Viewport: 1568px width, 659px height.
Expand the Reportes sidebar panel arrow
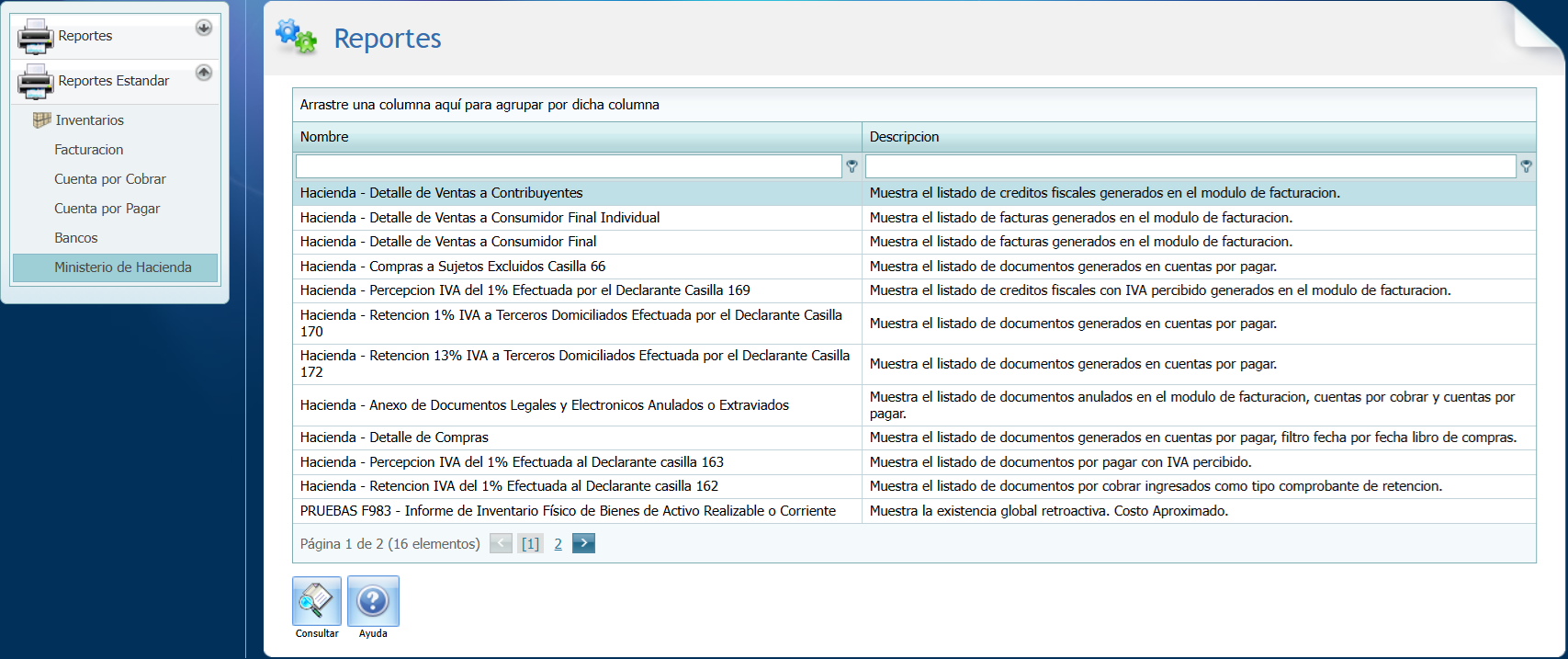[x=204, y=28]
